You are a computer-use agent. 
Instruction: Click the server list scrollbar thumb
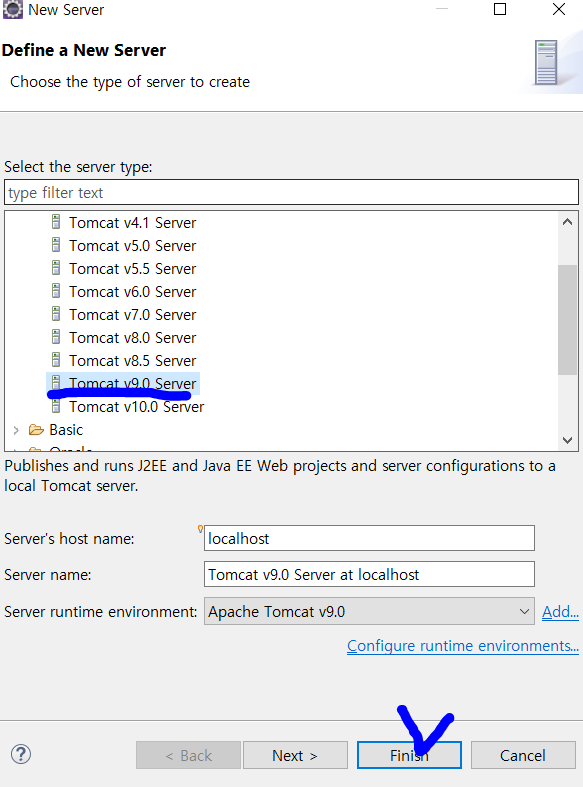pos(567,320)
